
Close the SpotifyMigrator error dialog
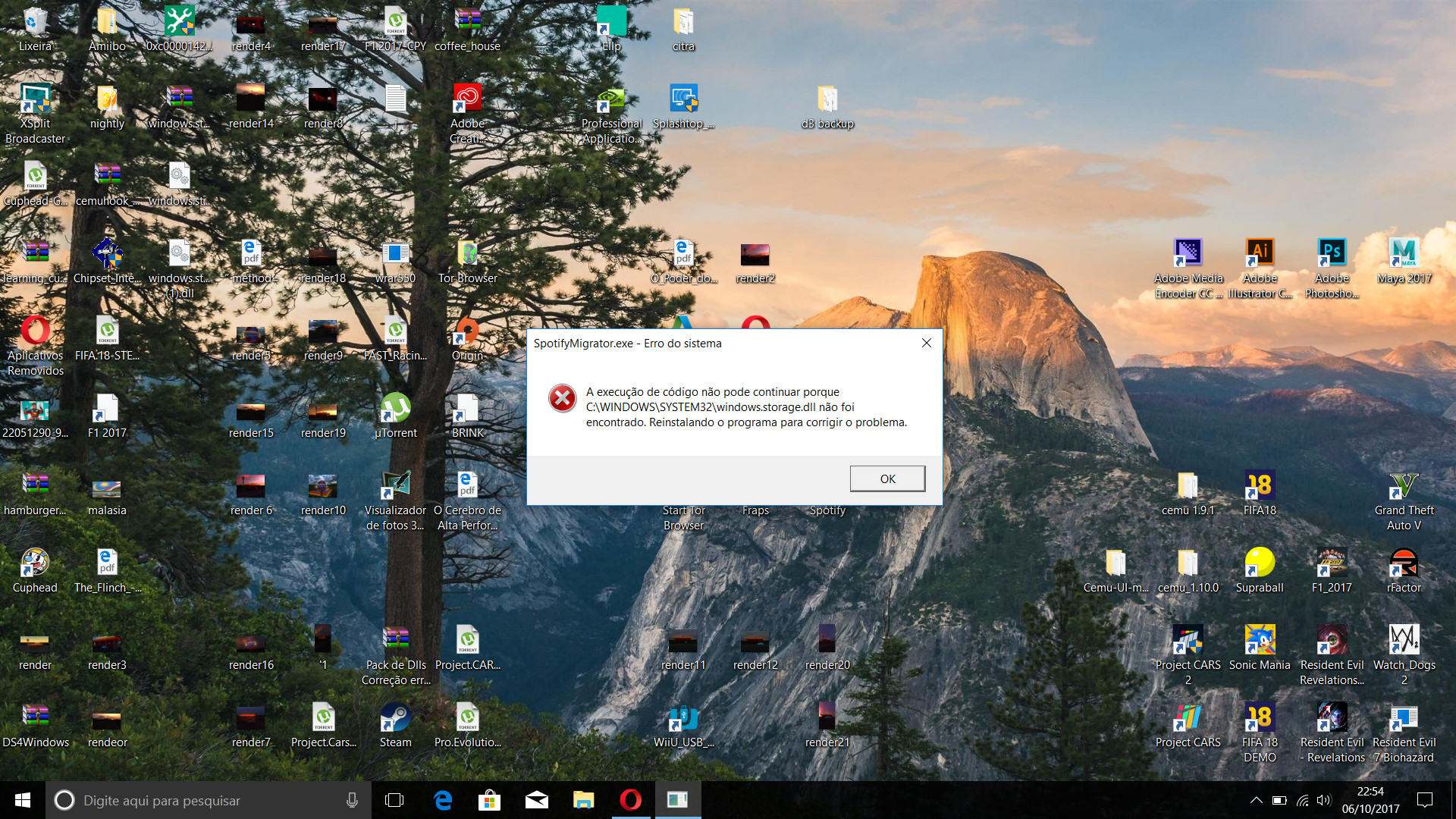click(x=926, y=343)
